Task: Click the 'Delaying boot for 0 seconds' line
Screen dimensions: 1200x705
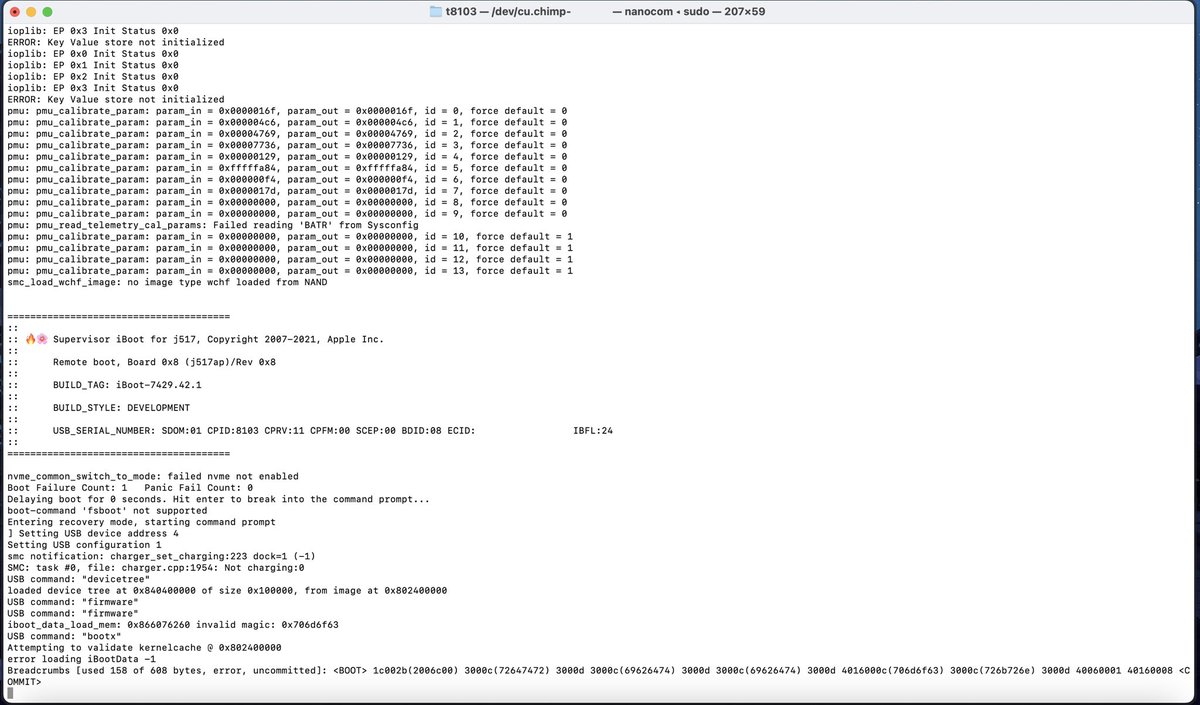Action: [219, 499]
